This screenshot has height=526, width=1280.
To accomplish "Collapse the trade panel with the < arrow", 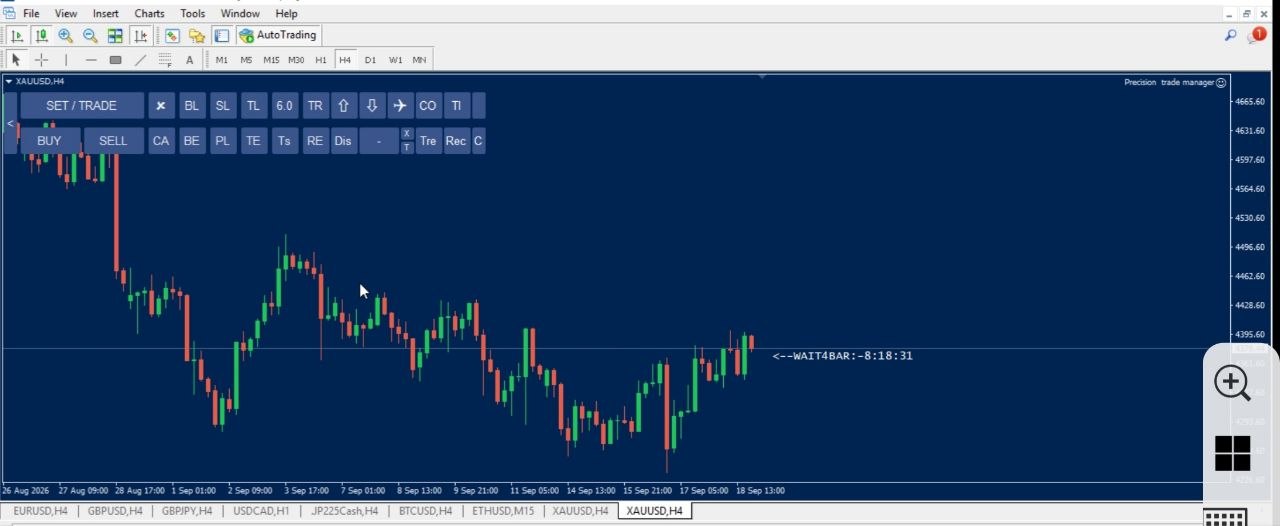I will [x=10, y=123].
